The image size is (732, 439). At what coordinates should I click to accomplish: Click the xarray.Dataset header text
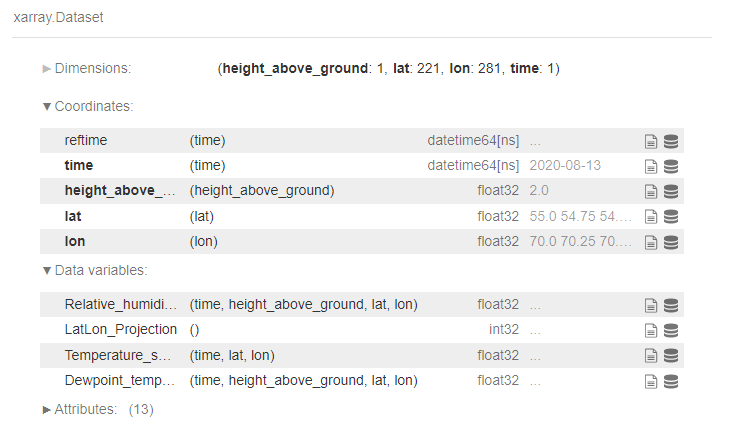[59, 18]
